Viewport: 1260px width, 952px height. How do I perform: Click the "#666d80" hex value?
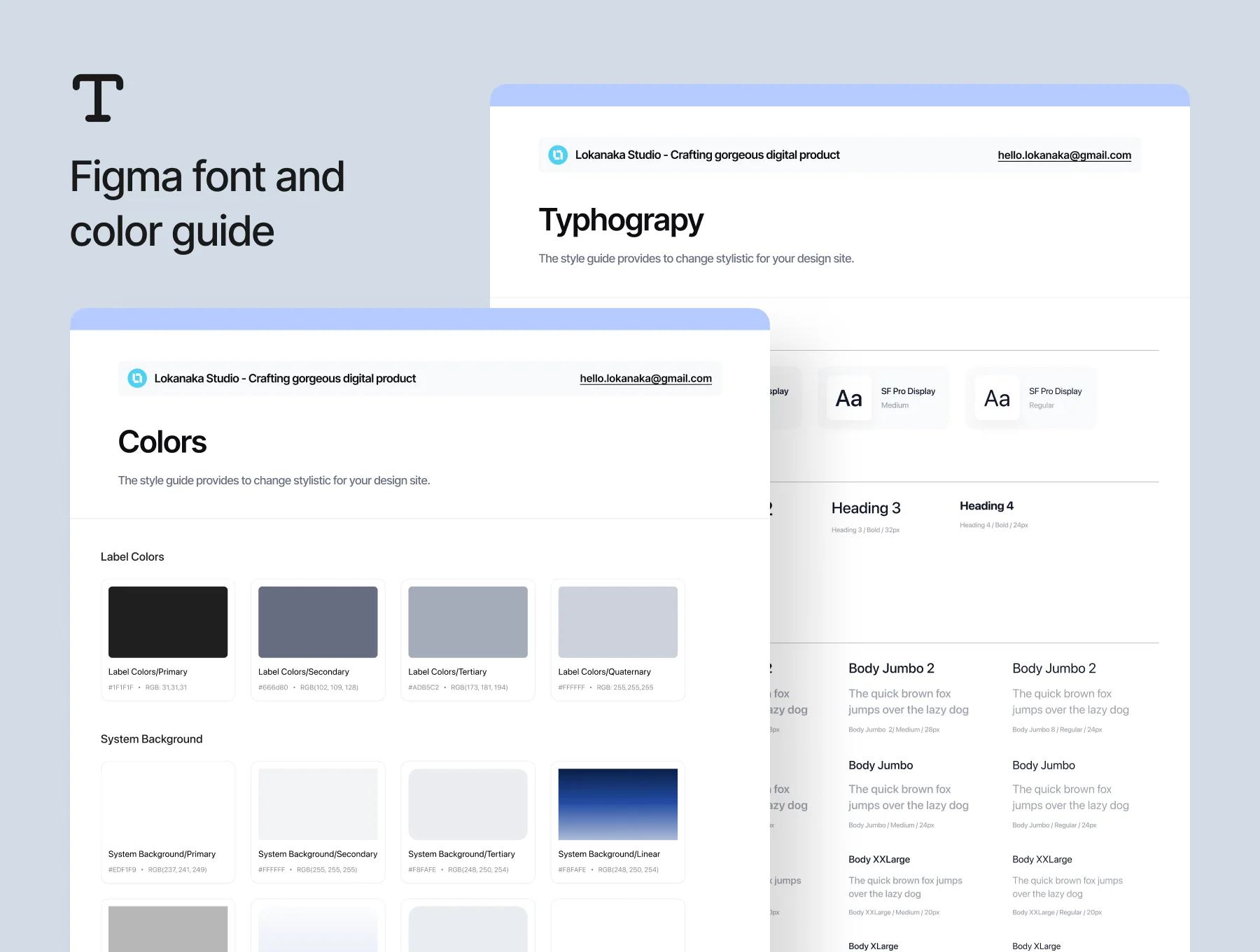coord(273,687)
